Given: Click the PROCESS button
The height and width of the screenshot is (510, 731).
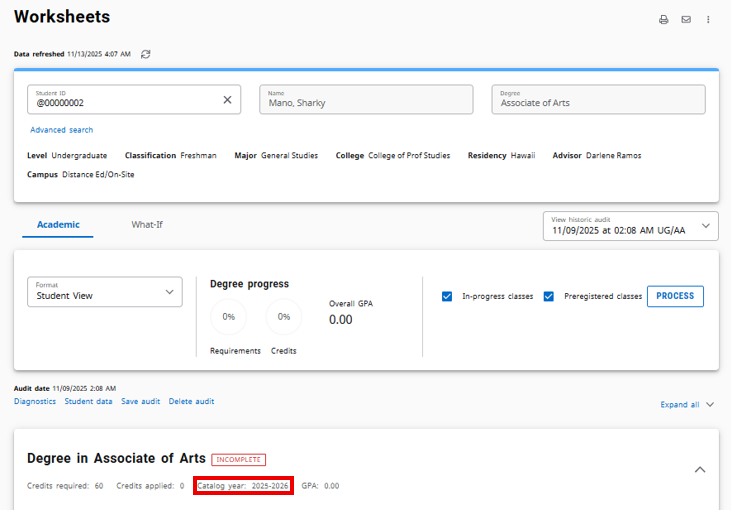Looking at the screenshot, I should coord(675,296).
